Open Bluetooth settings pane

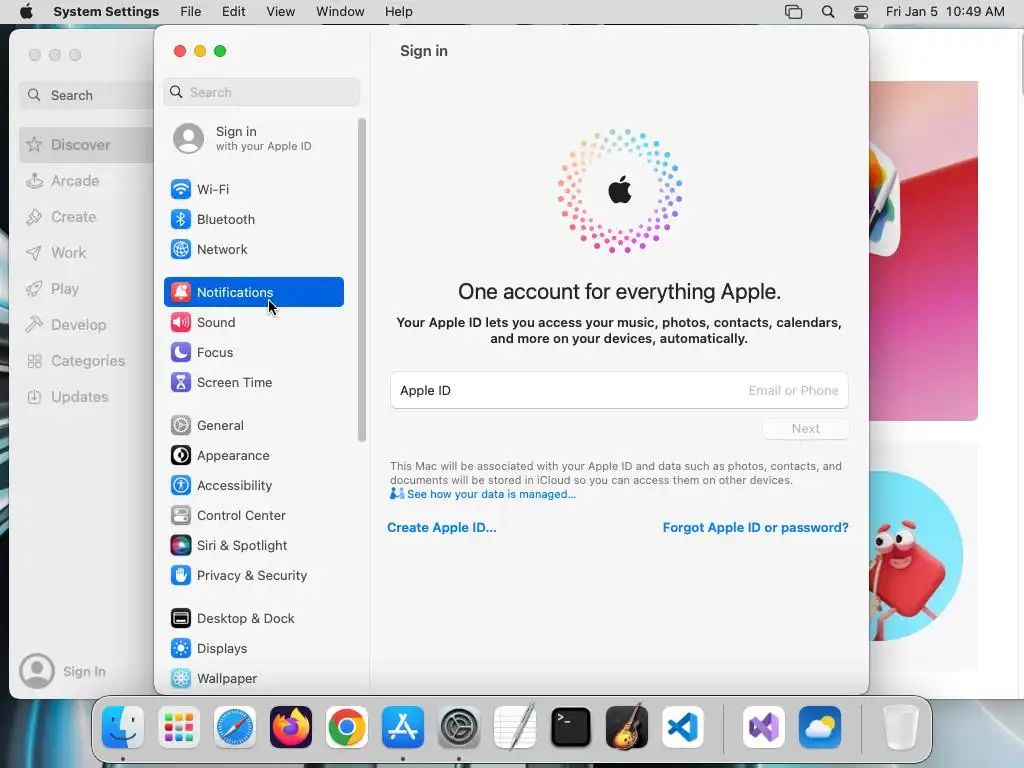253,219
